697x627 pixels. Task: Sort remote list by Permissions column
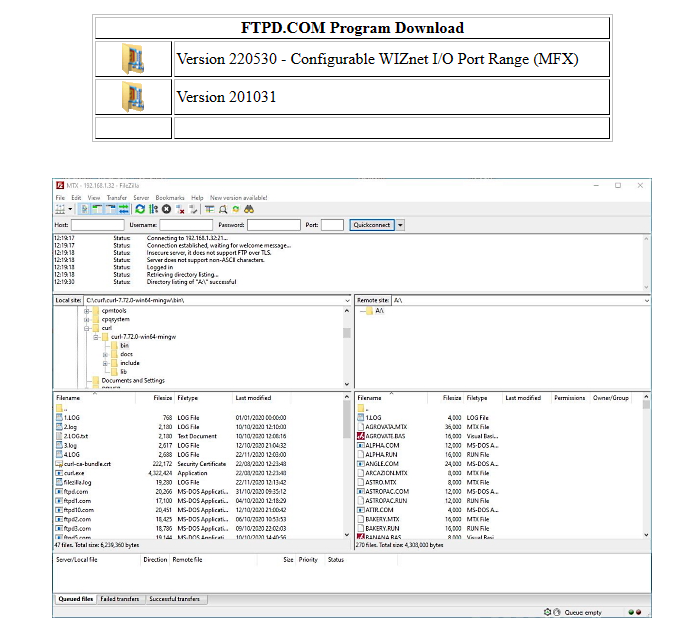(x=569, y=398)
